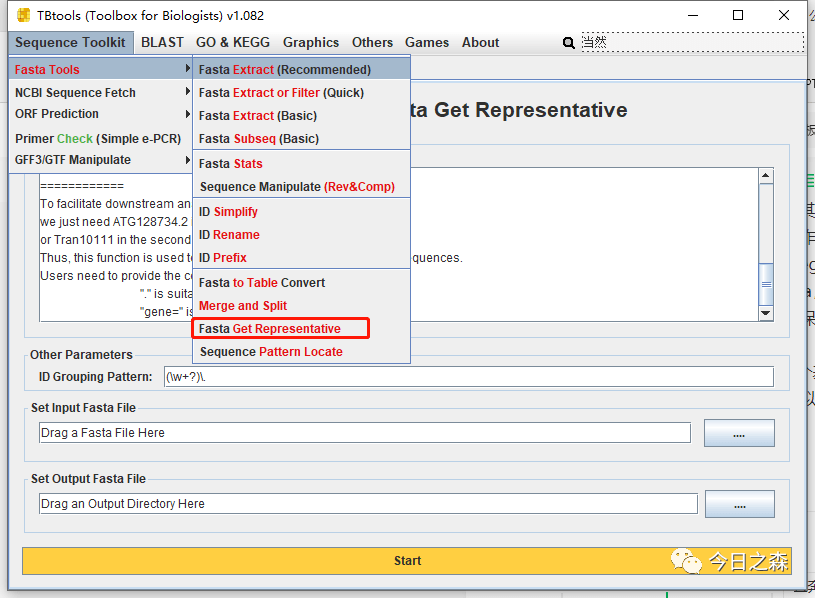Viewport: 815px width, 598px height.
Task: Click the description box scroll-down arrow
Action: [766, 313]
